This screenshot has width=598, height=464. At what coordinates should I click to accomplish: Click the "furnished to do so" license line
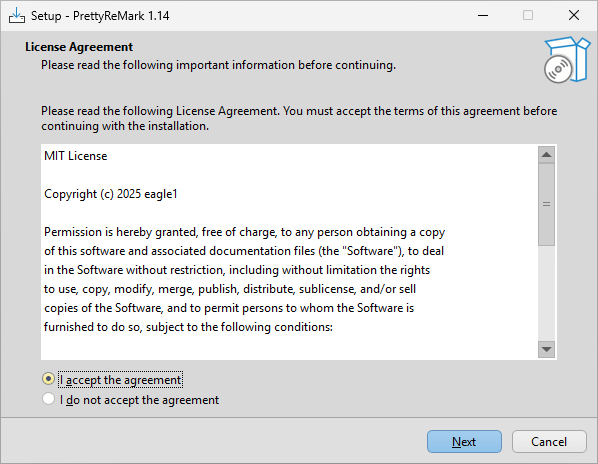(x=188, y=327)
